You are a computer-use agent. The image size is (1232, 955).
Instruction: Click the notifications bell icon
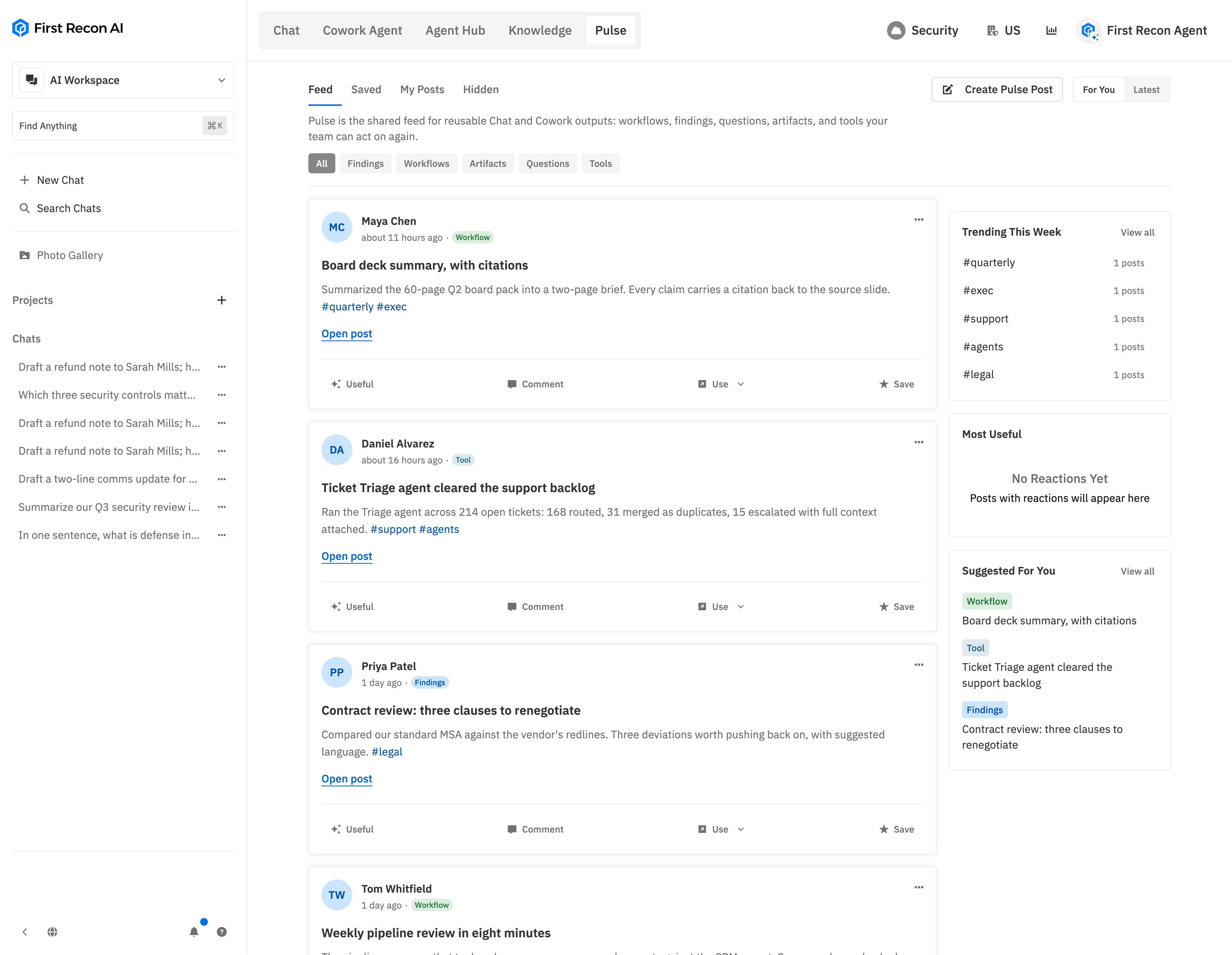pyautogui.click(x=194, y=932)
